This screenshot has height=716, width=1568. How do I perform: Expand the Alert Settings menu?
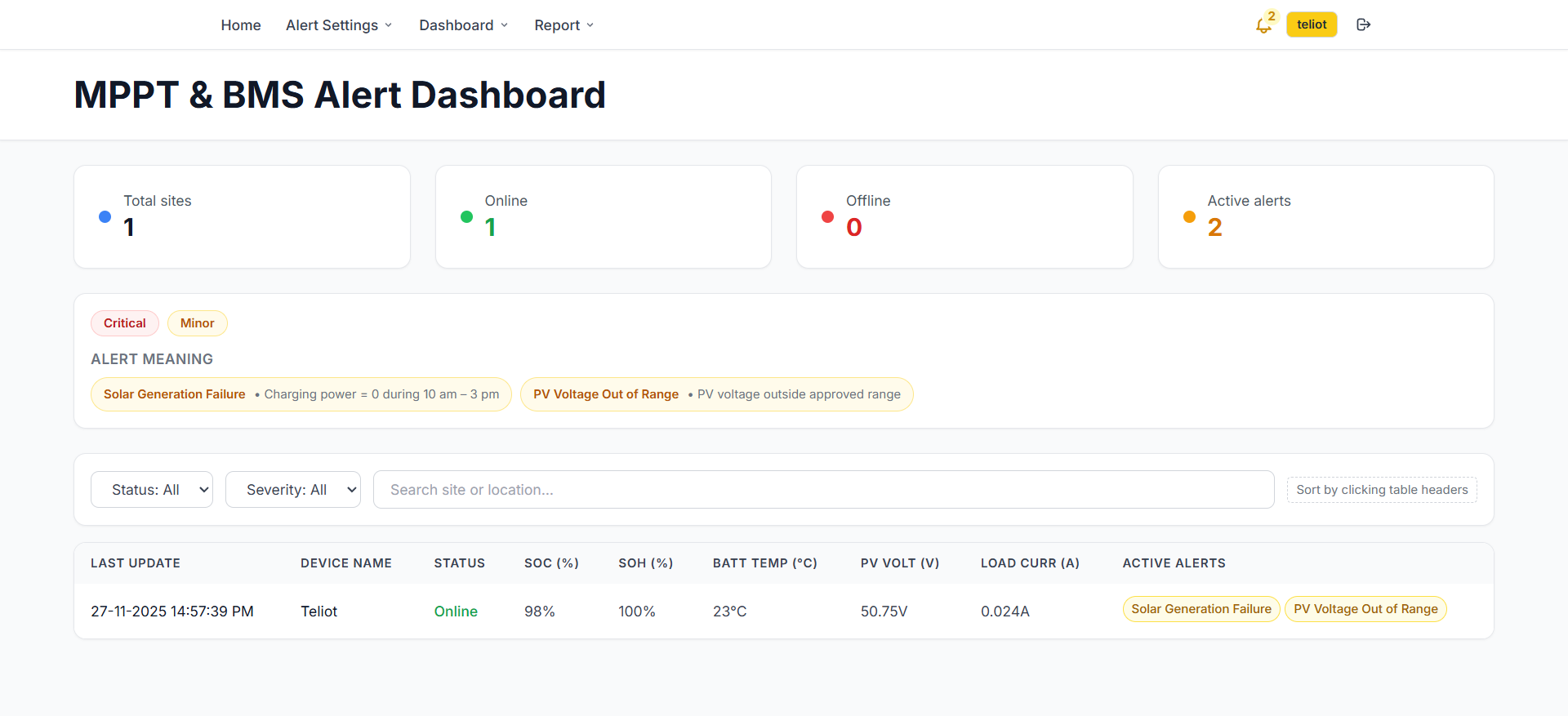[x=339, y=25]
